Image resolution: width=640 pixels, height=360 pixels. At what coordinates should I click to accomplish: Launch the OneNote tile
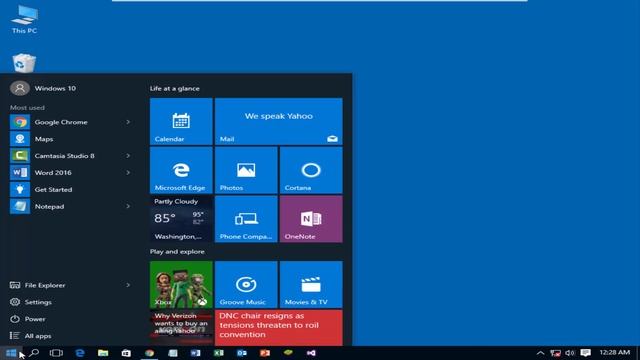pyautogui.click(x=311, y=219)
